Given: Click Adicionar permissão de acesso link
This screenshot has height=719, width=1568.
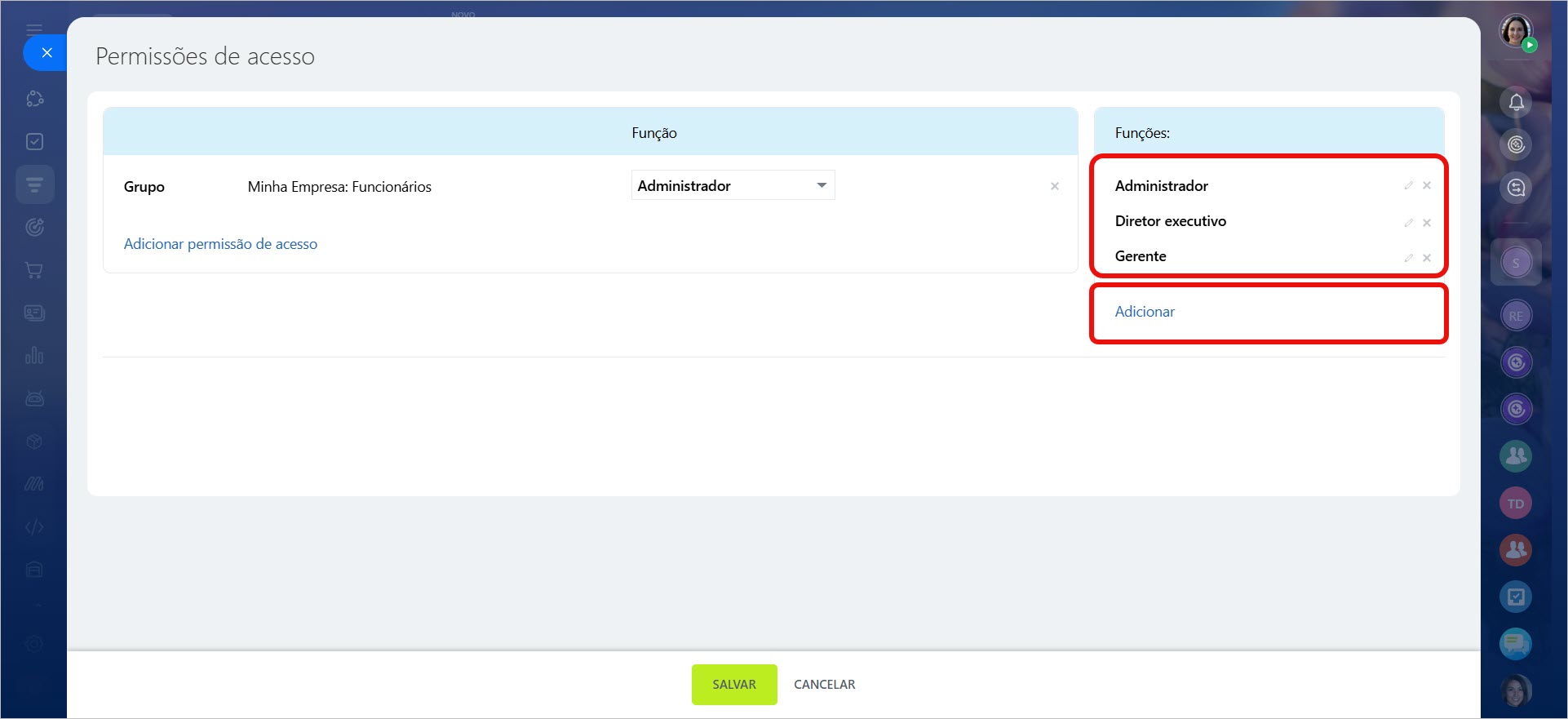Looking at the screenshot, I should coord(220,244).
